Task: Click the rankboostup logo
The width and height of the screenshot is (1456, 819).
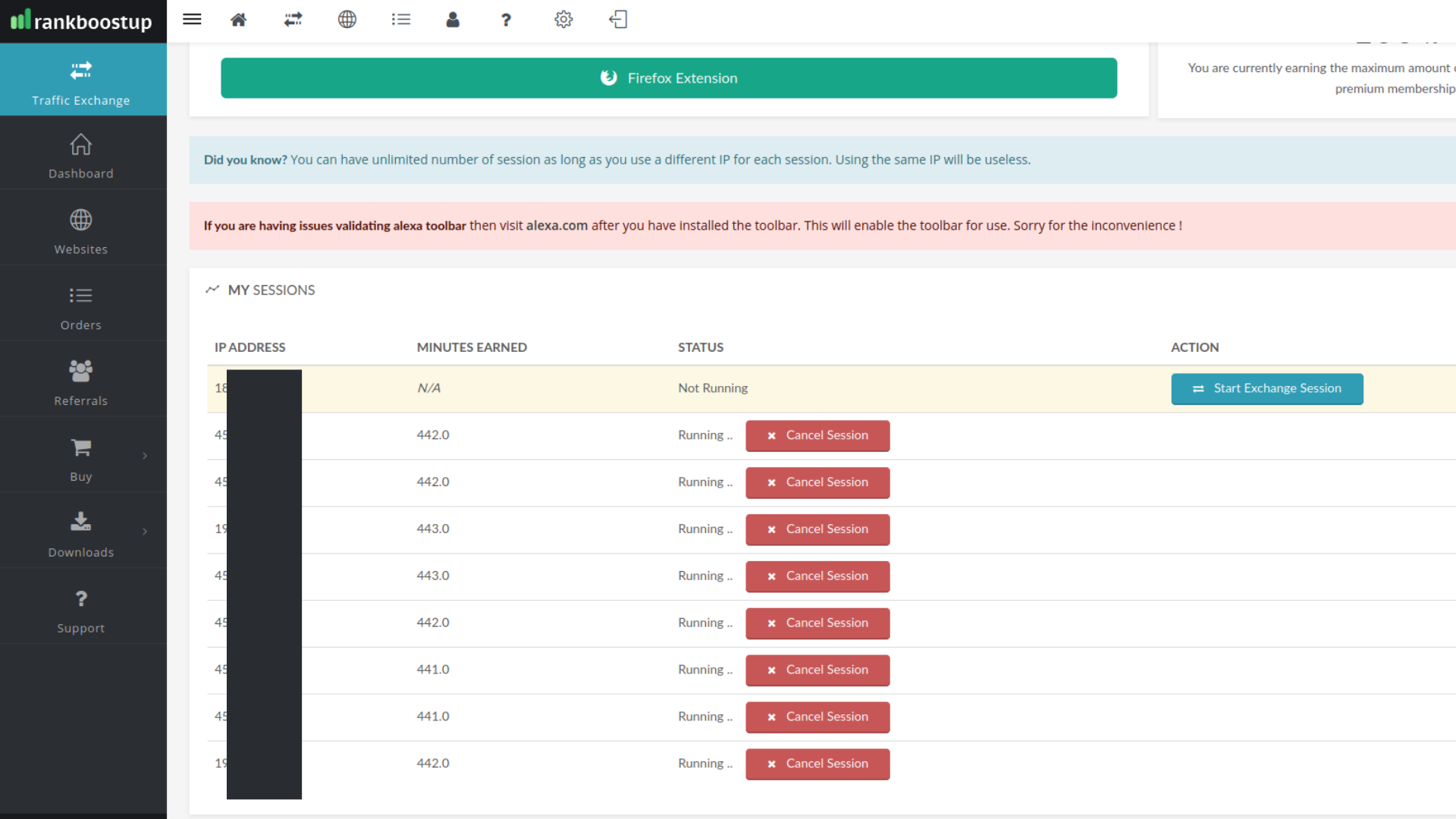Action: [x=83, y=21]
